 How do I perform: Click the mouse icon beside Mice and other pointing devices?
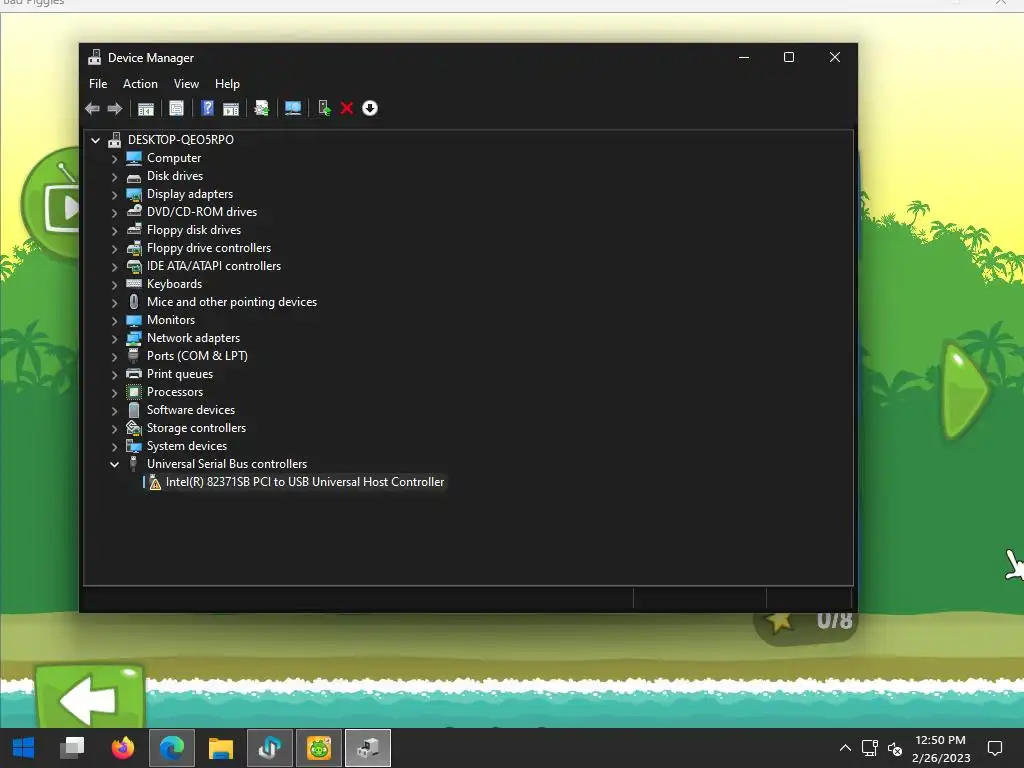pos(134,302)
